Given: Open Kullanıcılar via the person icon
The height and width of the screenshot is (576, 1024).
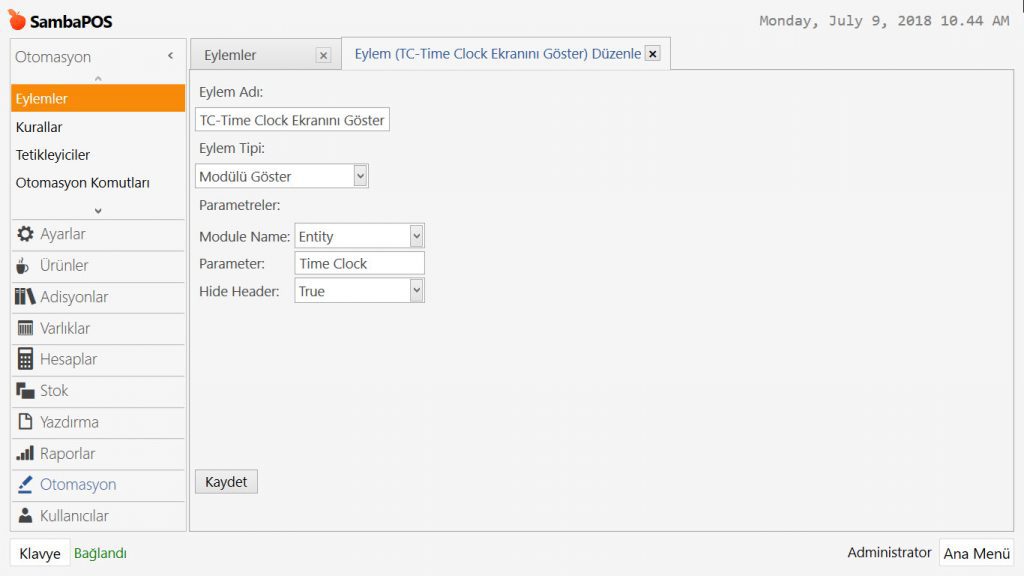Looking at the screenshot, I should tap(26, 516).
